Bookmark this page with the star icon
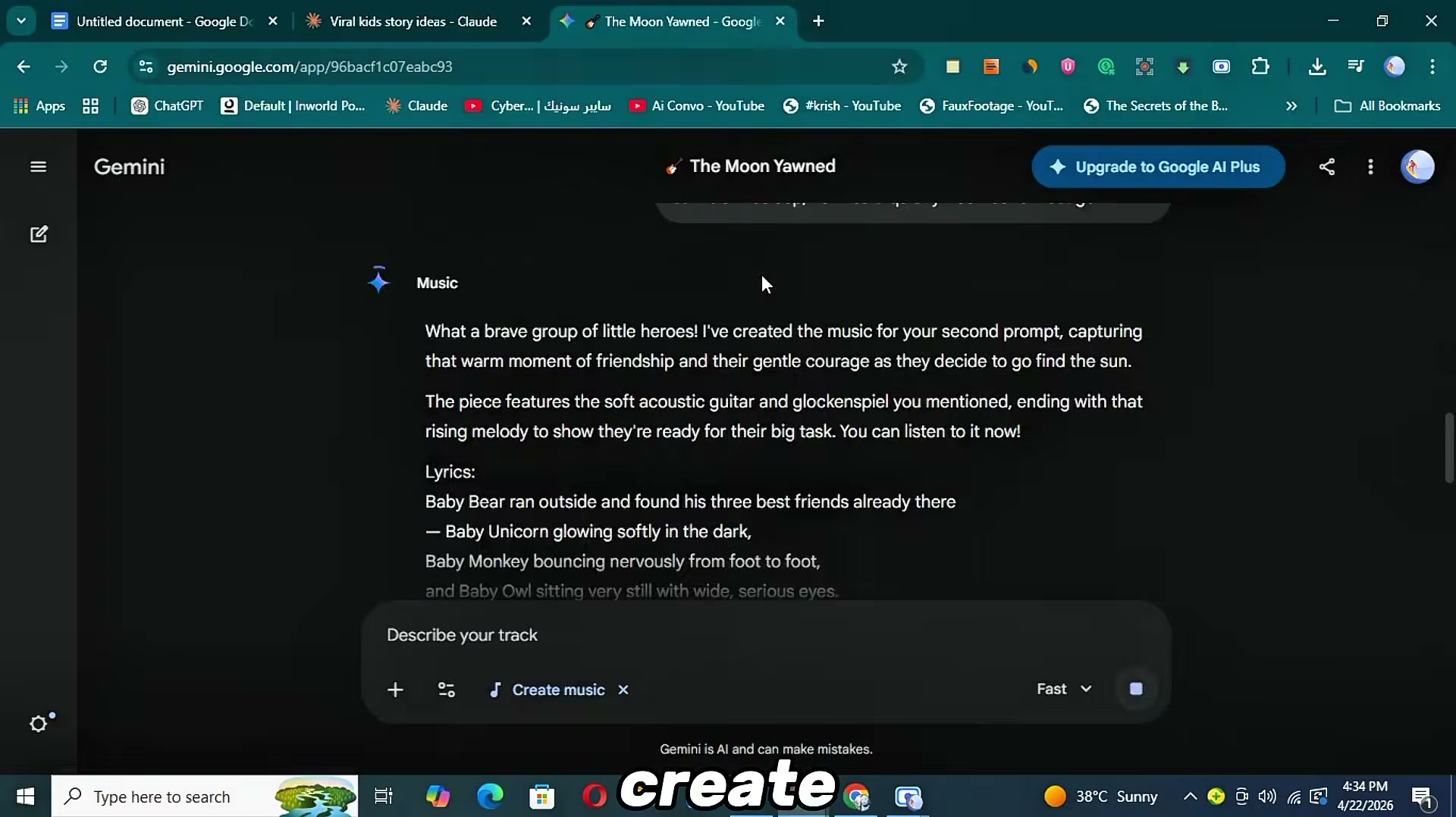 coord(900,67)
